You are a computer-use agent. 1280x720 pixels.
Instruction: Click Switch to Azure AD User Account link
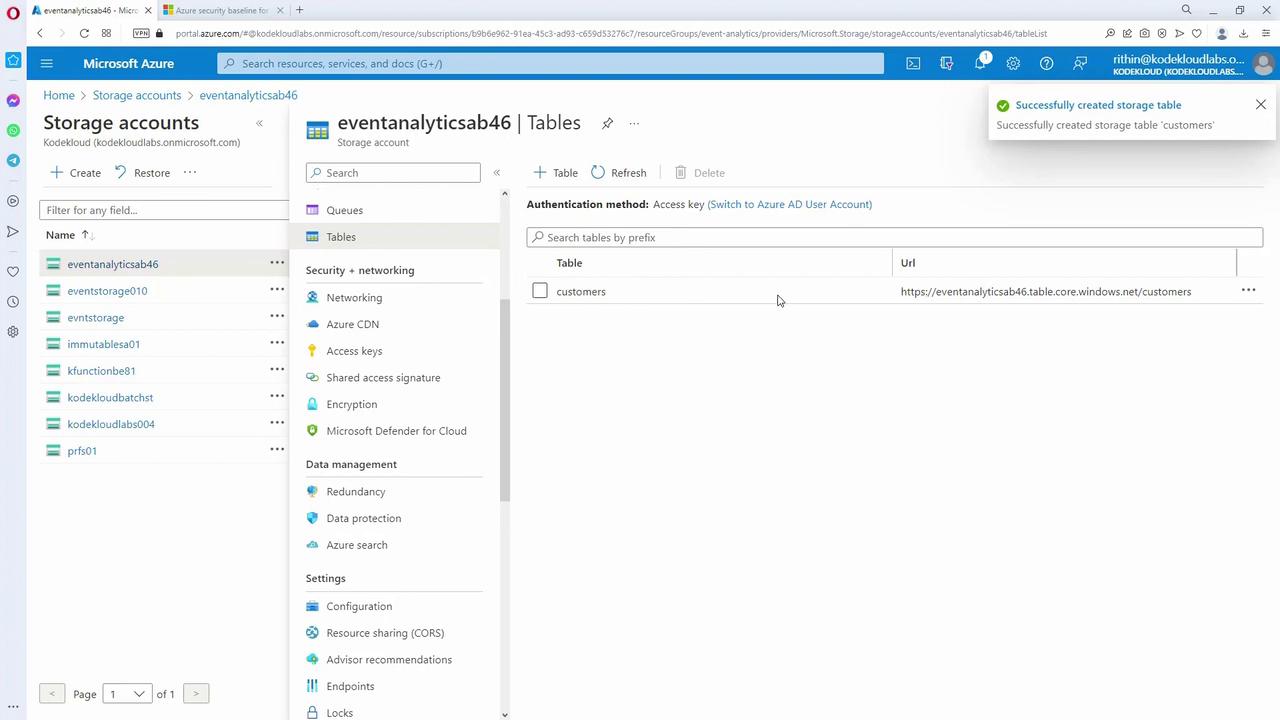click(x=789, y=204)
